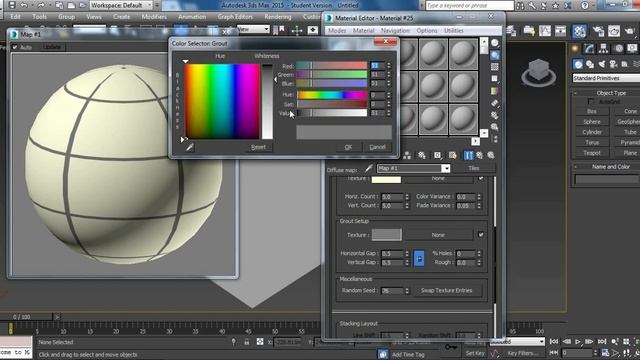Open Graph Editors menu
Image resolution: width=640 pixels, height=360 pixels.
[x=235, y=17]
